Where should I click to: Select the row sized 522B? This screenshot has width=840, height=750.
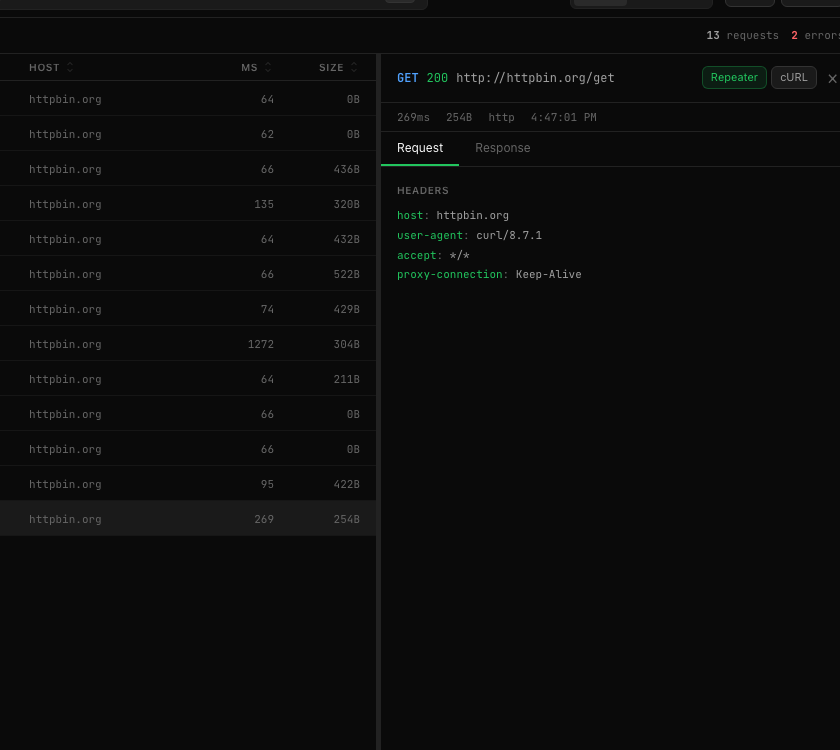pyautogui.click(x=188, y=274)
